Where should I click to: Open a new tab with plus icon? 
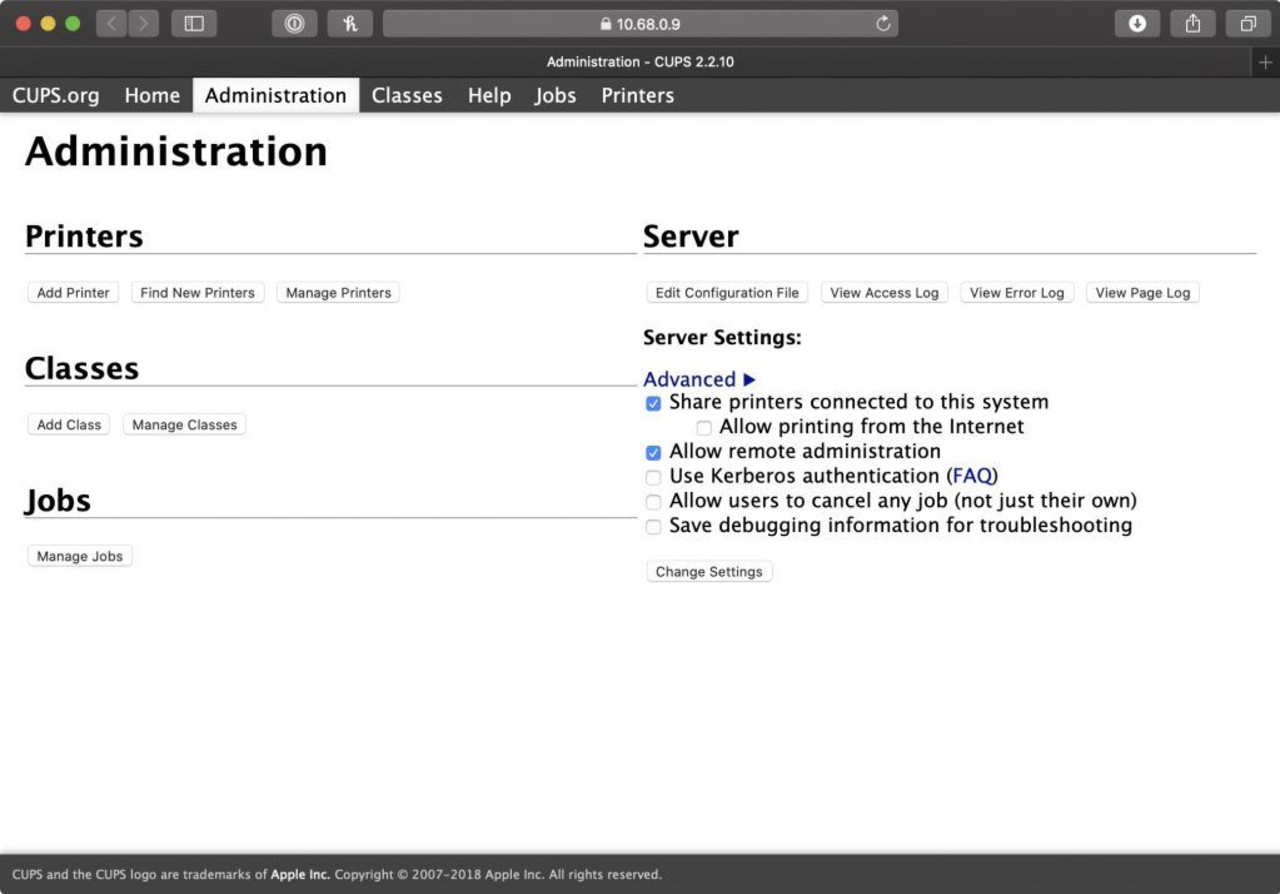tap(1265, 62)
